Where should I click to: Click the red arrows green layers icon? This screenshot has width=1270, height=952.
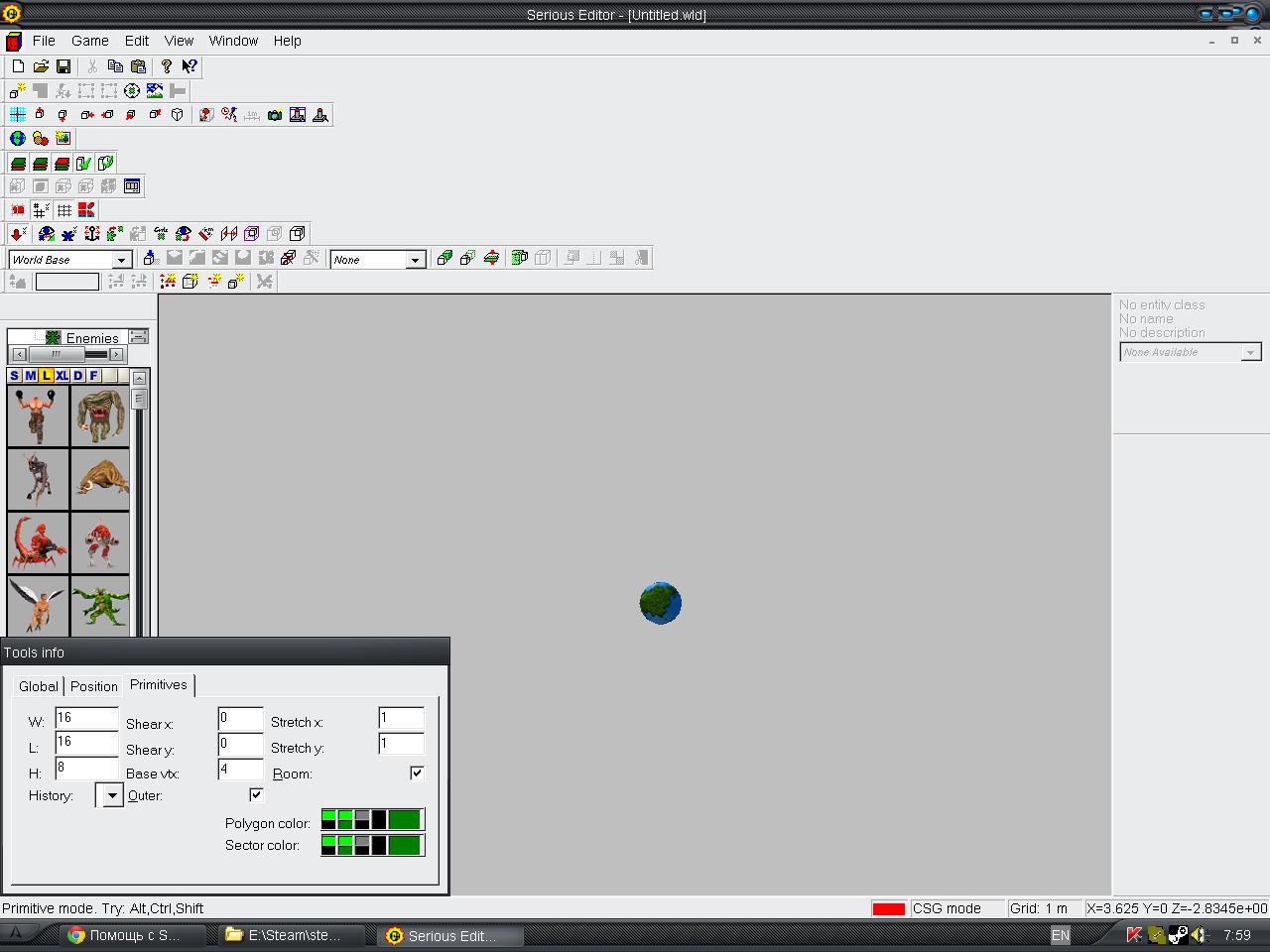coord(490,258)
